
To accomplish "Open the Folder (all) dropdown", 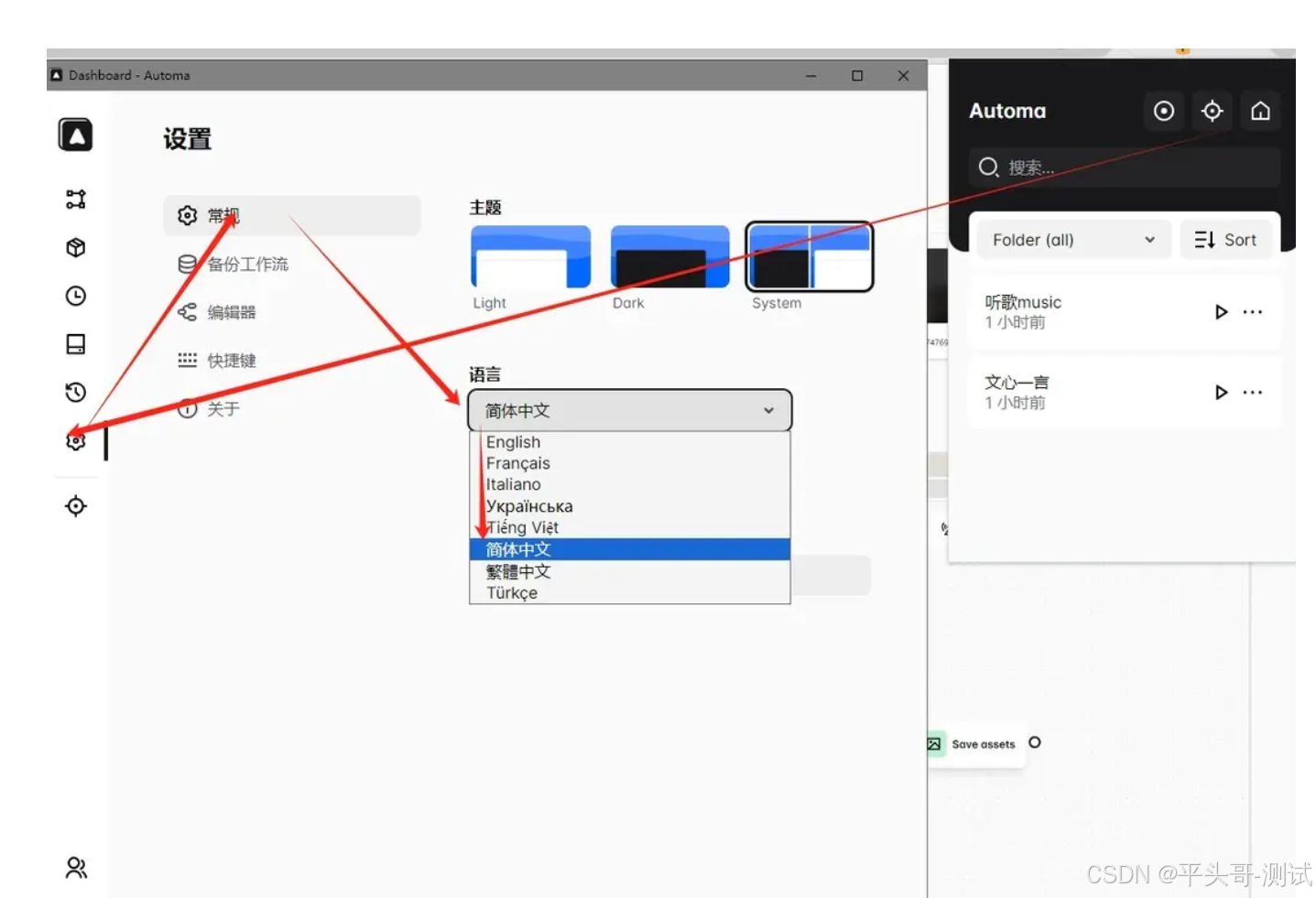I will point(1073,240).
